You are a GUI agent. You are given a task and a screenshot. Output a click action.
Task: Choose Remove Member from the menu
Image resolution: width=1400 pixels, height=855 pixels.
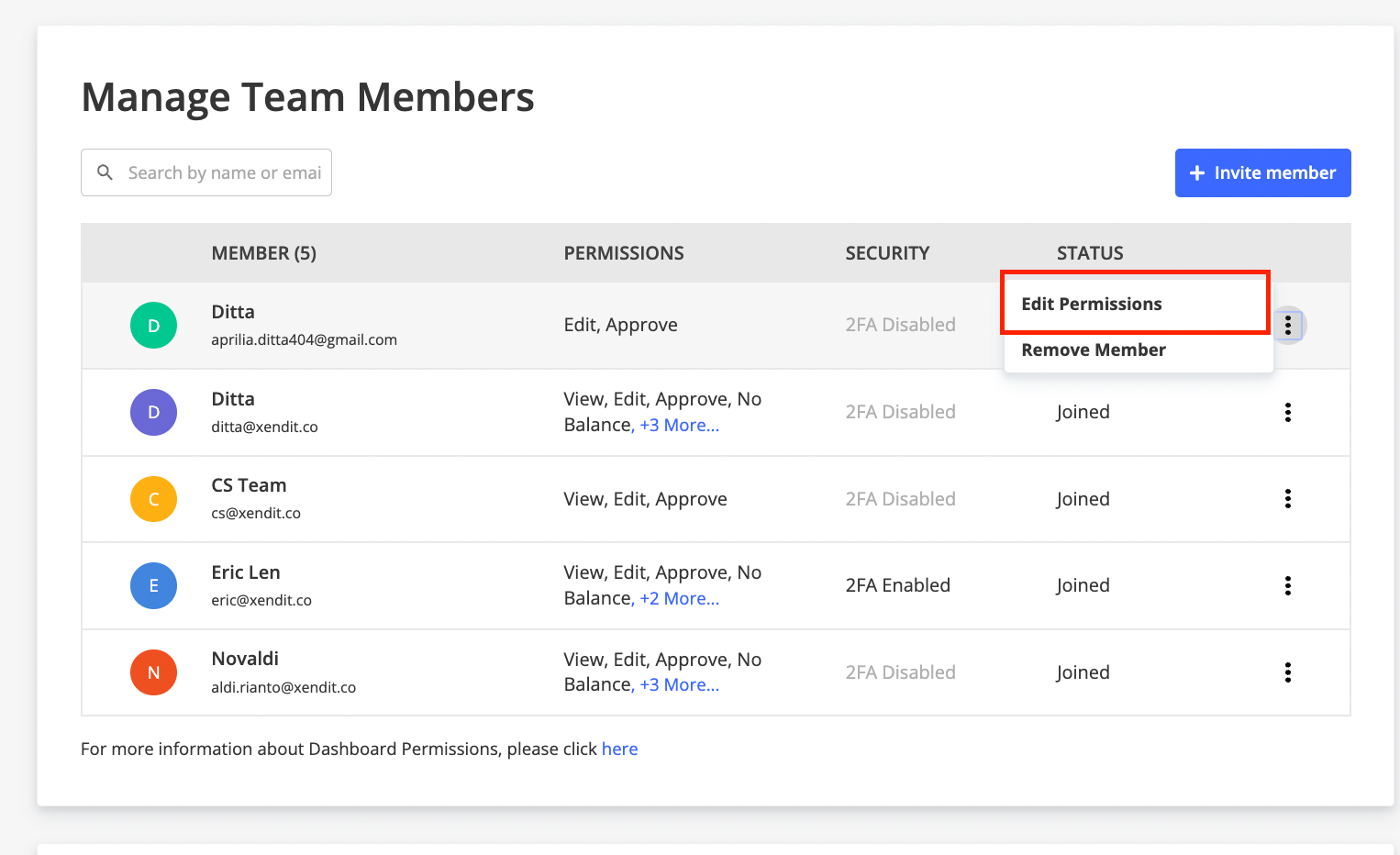1094,350
